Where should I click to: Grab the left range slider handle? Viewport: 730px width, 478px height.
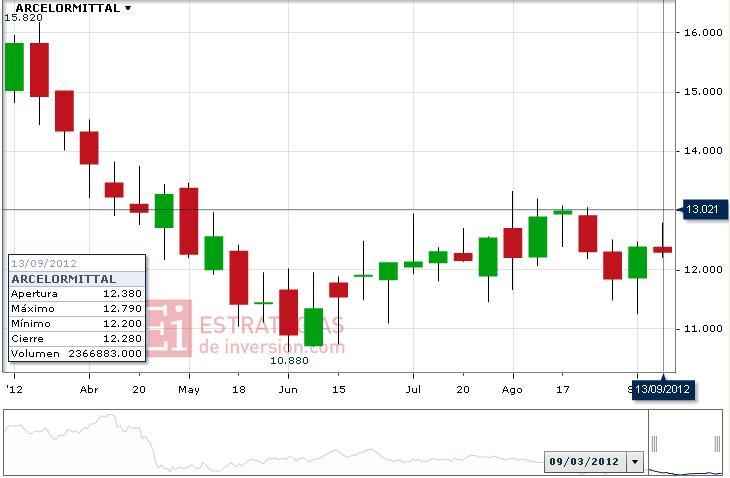(x=654, y=444)
